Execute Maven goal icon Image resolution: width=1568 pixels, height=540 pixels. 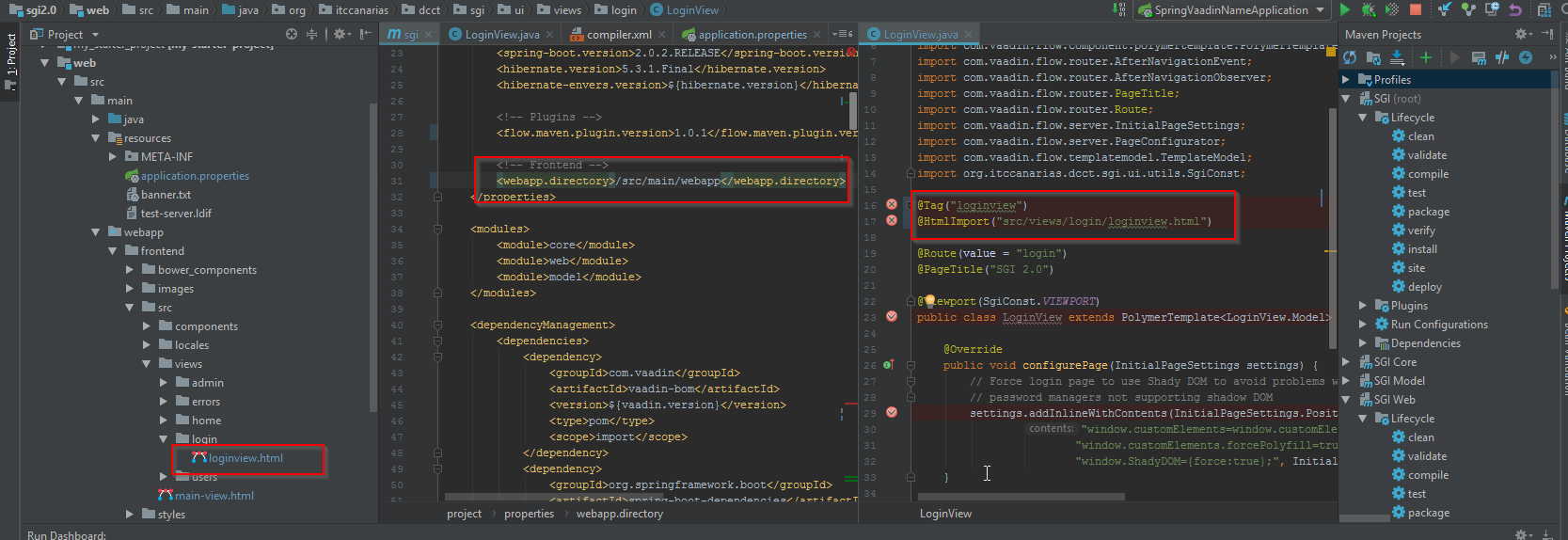coord(1479,57)
